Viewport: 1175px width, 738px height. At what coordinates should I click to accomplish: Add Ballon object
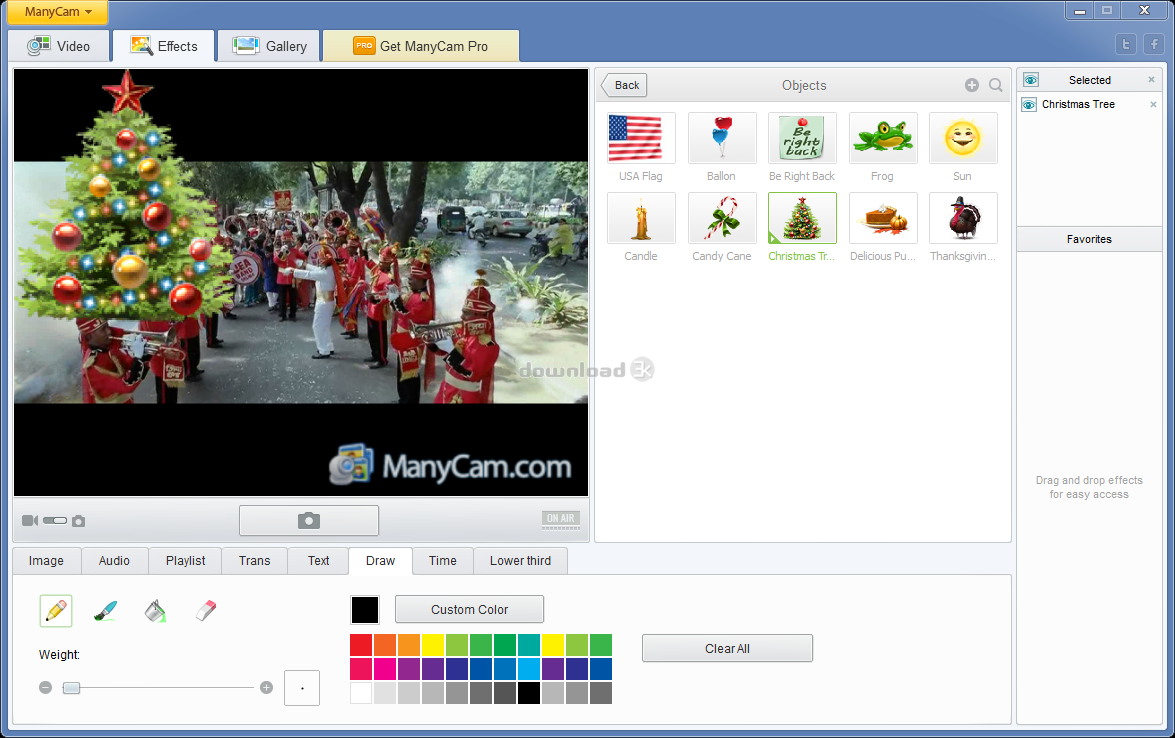click(x=722, y=138)
